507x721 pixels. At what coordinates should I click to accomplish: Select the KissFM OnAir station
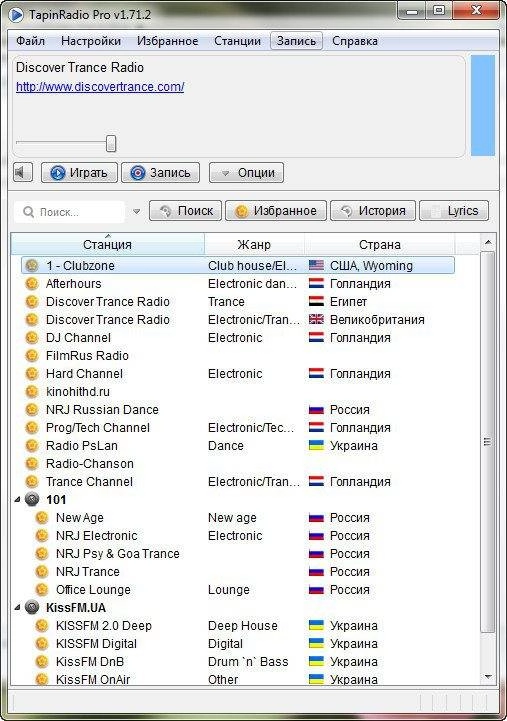(x=93, y=679)
